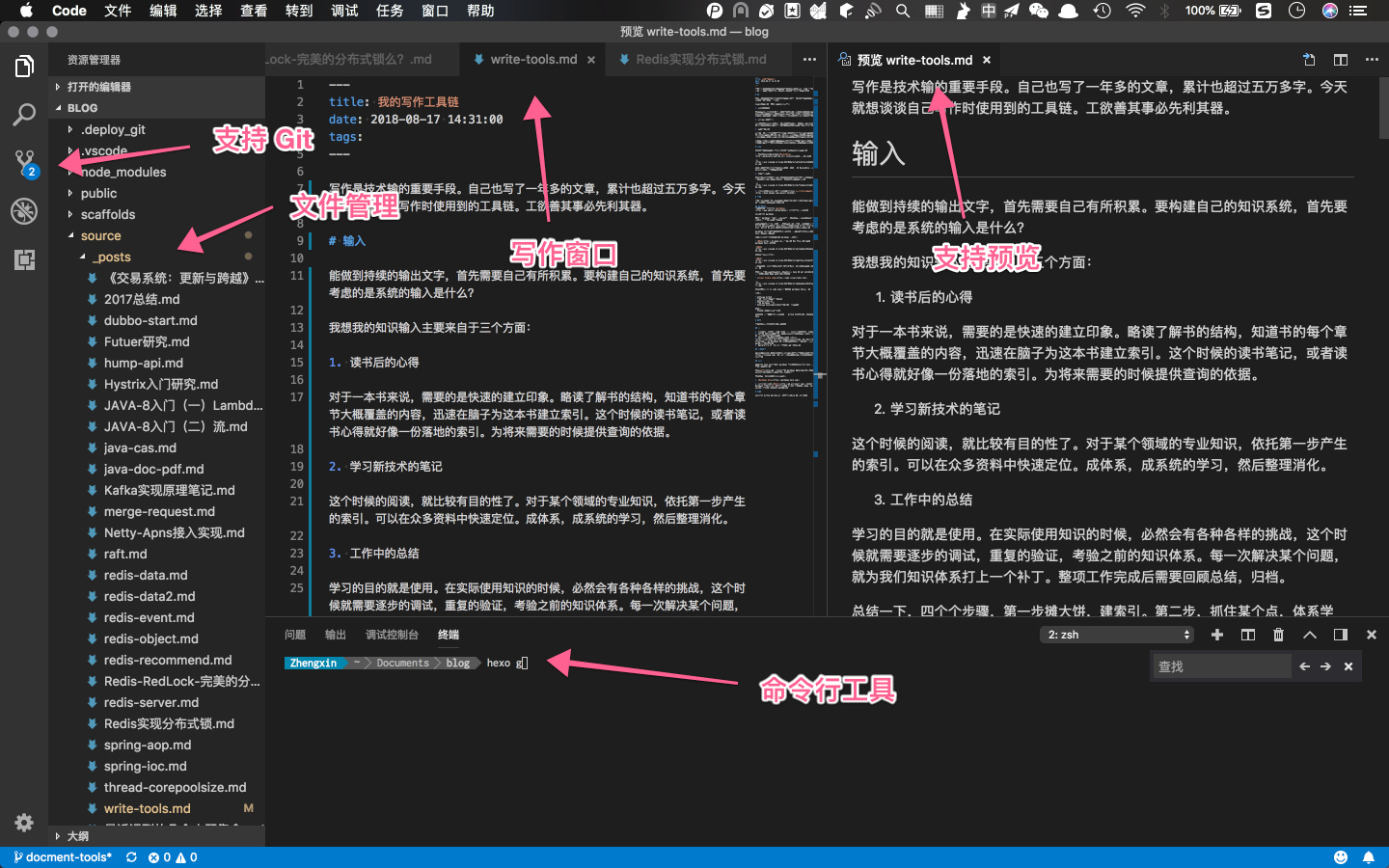
Task: Expand the public folder in explorer
Action: click(98, 193)
